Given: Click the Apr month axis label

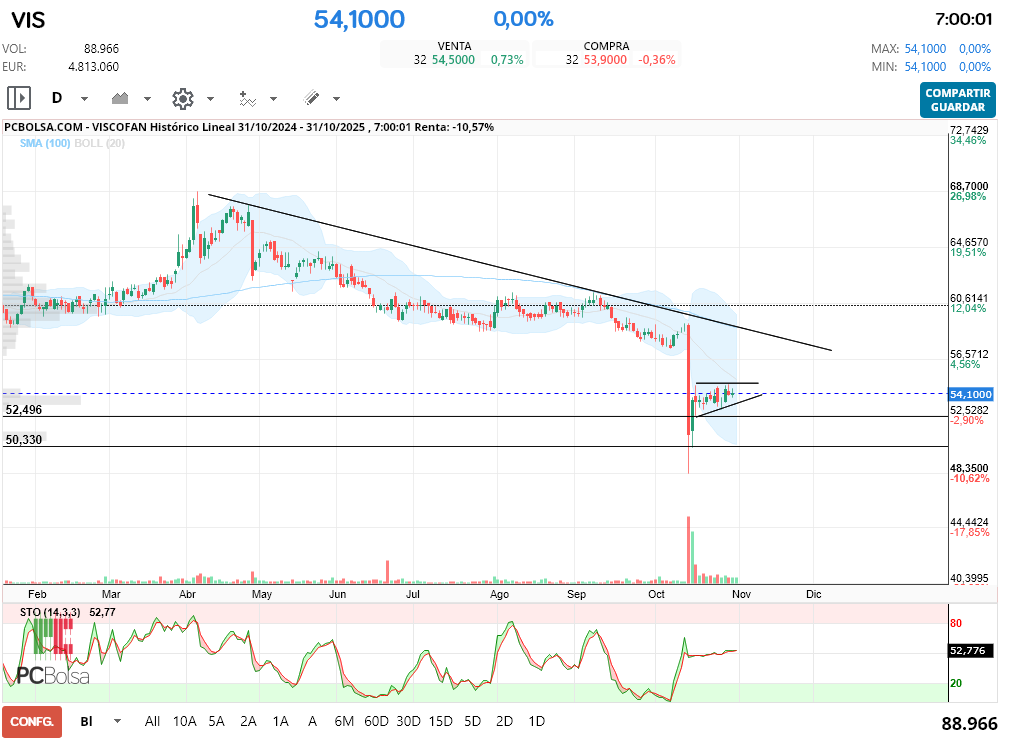Looking at the screenshot, I should 187,594.
